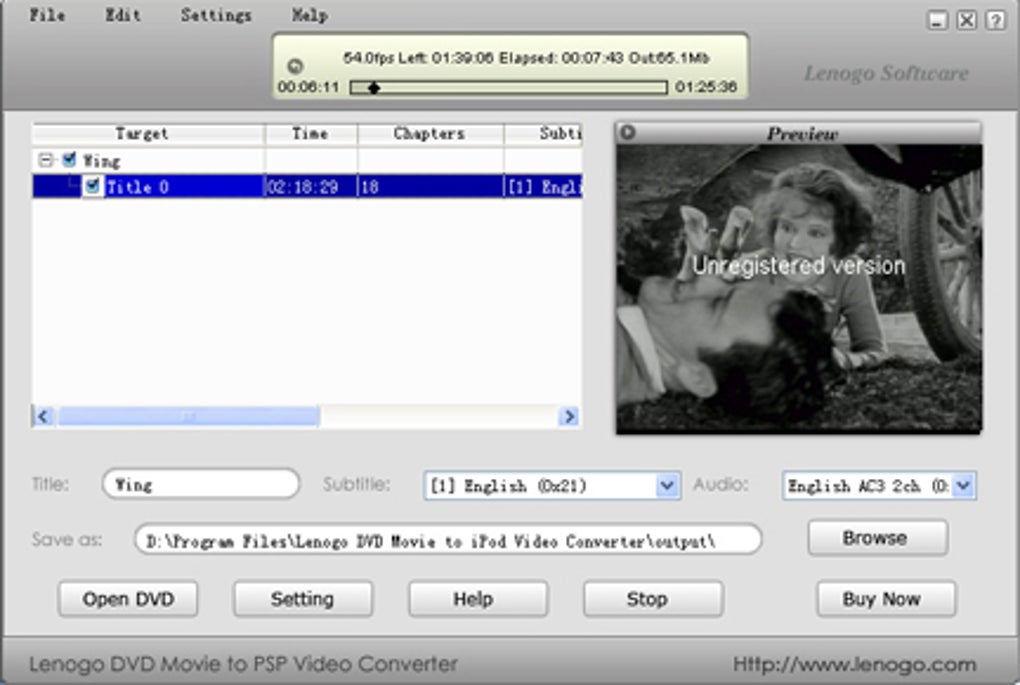Click the list's right scroll arrow
Image resolution: width=1020 pixels, height=685 pixels.
(x=569, y=416)
